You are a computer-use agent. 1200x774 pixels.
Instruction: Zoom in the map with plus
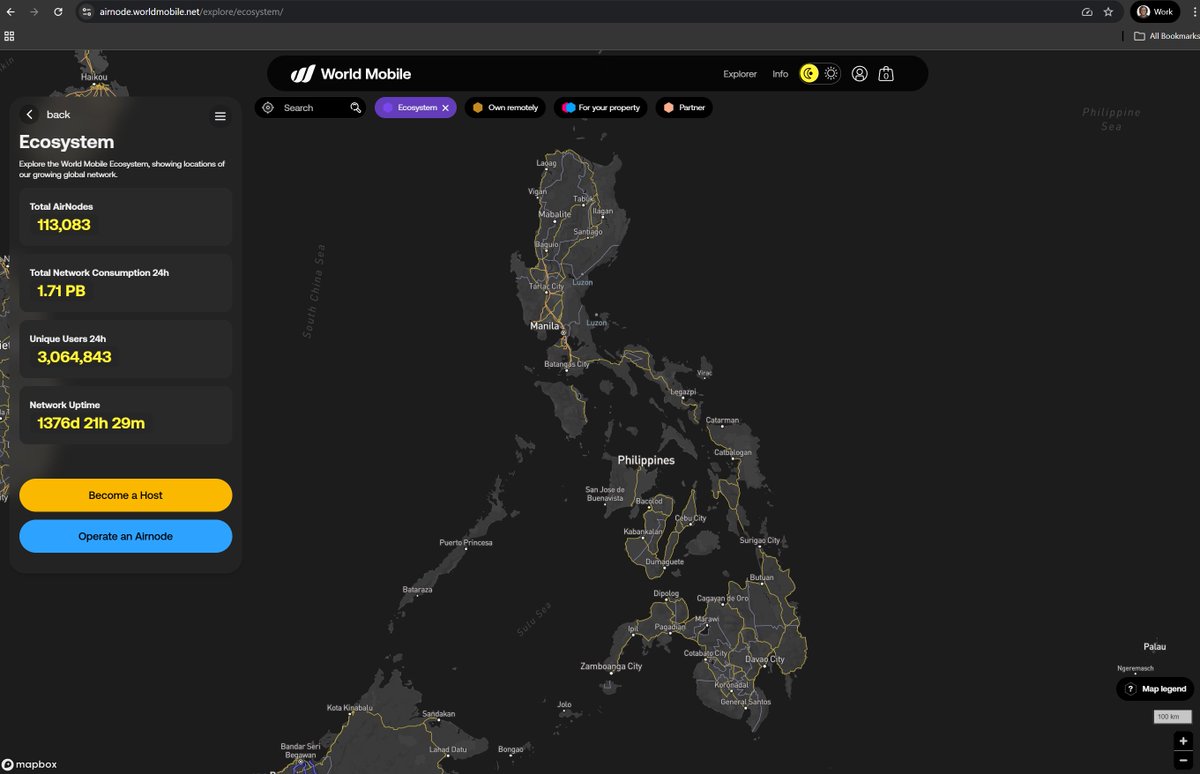pos(1183,742)
